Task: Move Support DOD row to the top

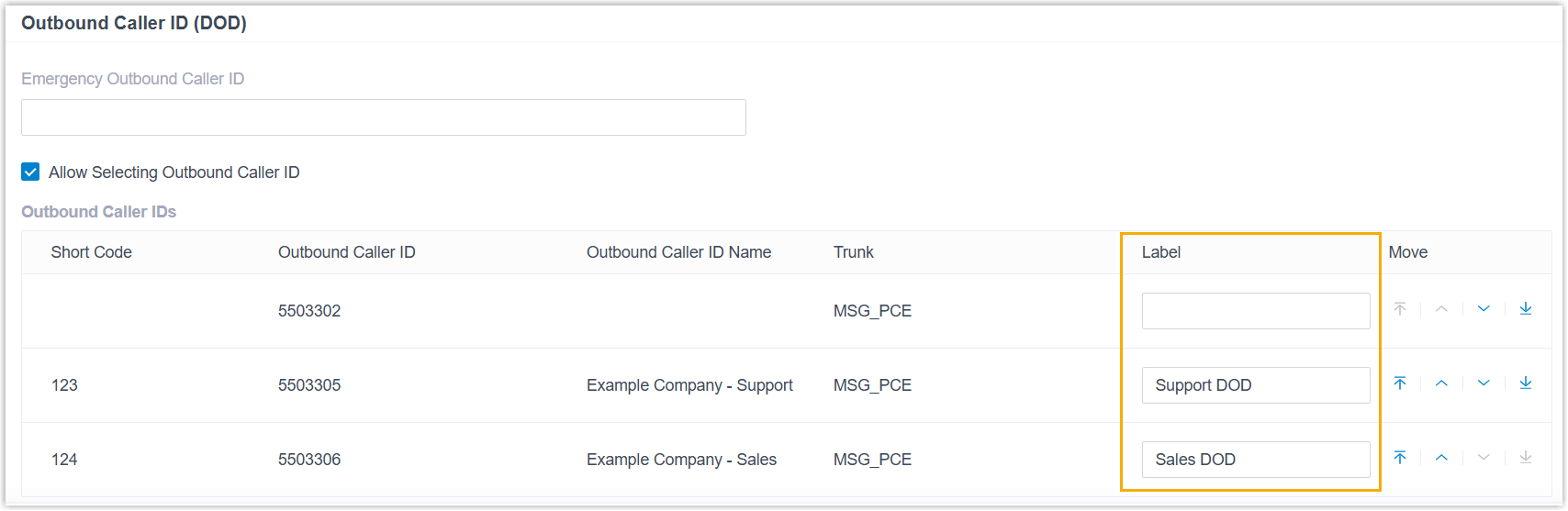Action: point(1400,383)
